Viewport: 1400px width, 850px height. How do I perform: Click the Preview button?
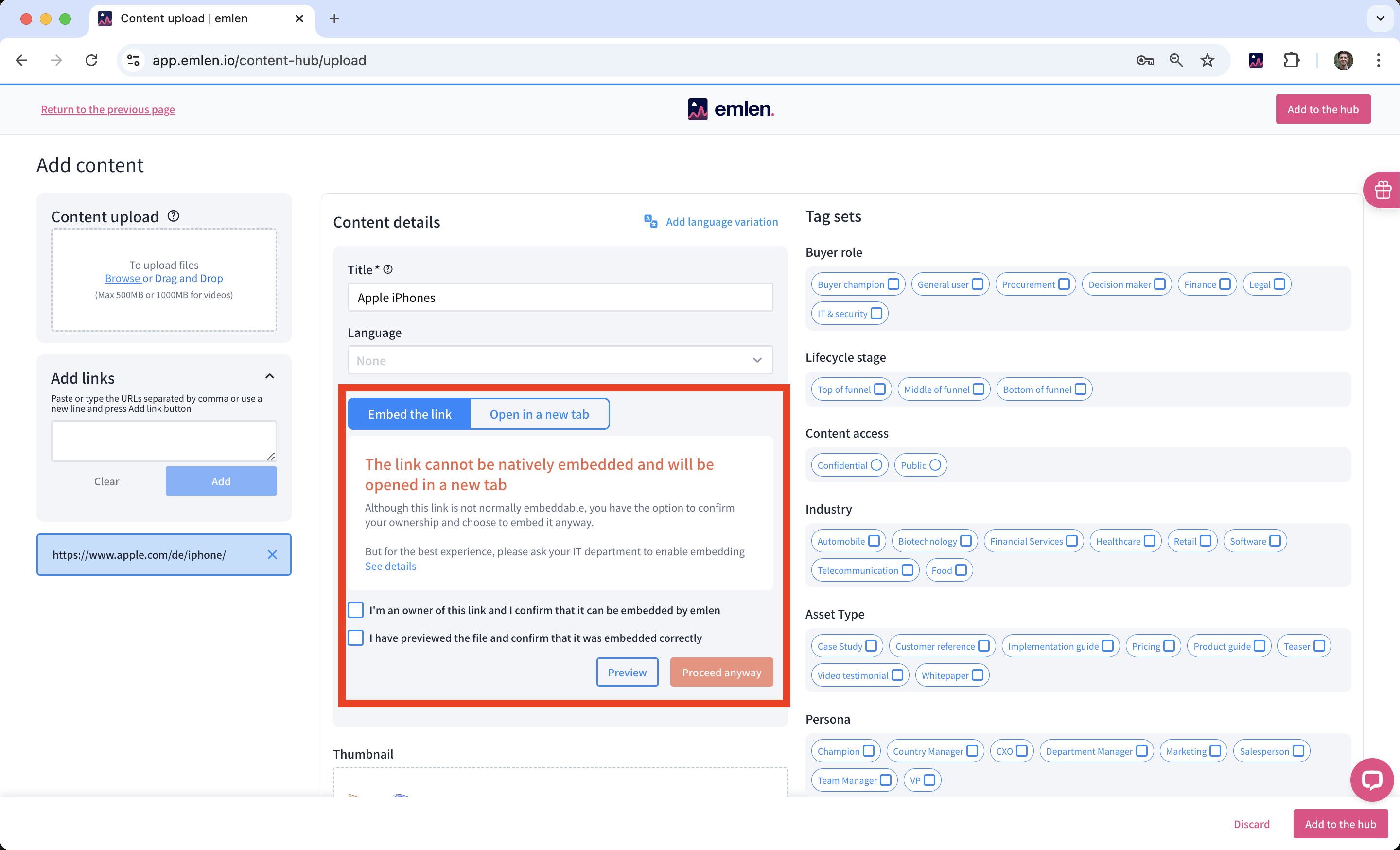click(x=627, y=672)
